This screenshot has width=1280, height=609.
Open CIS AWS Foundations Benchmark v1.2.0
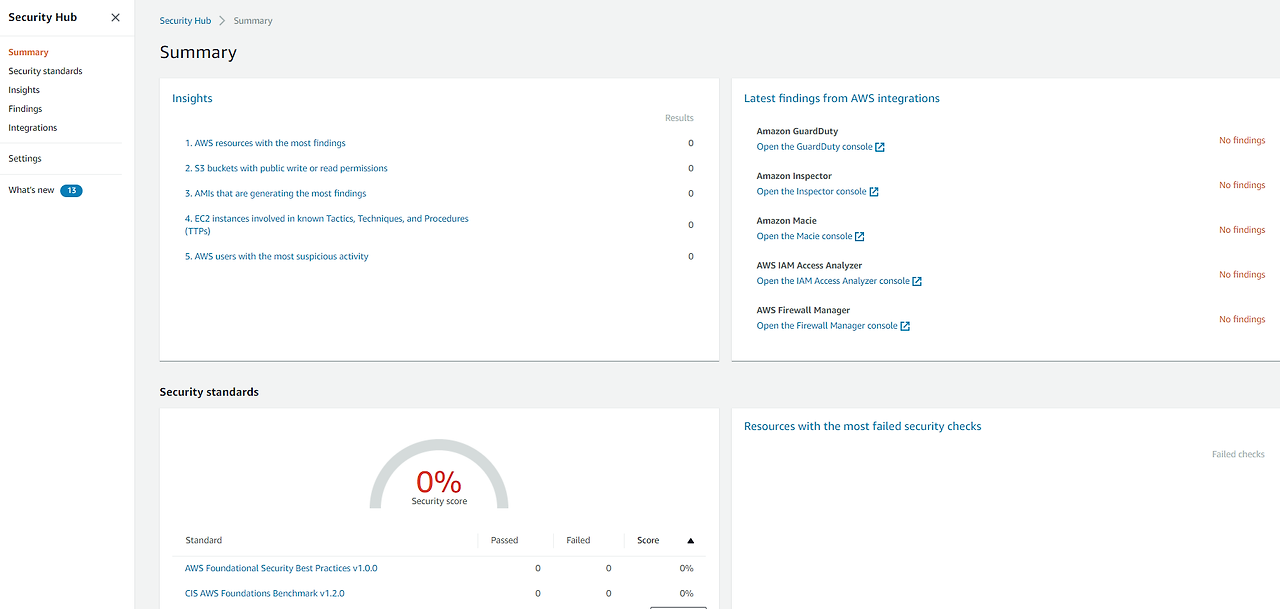[x=264, y=593]
